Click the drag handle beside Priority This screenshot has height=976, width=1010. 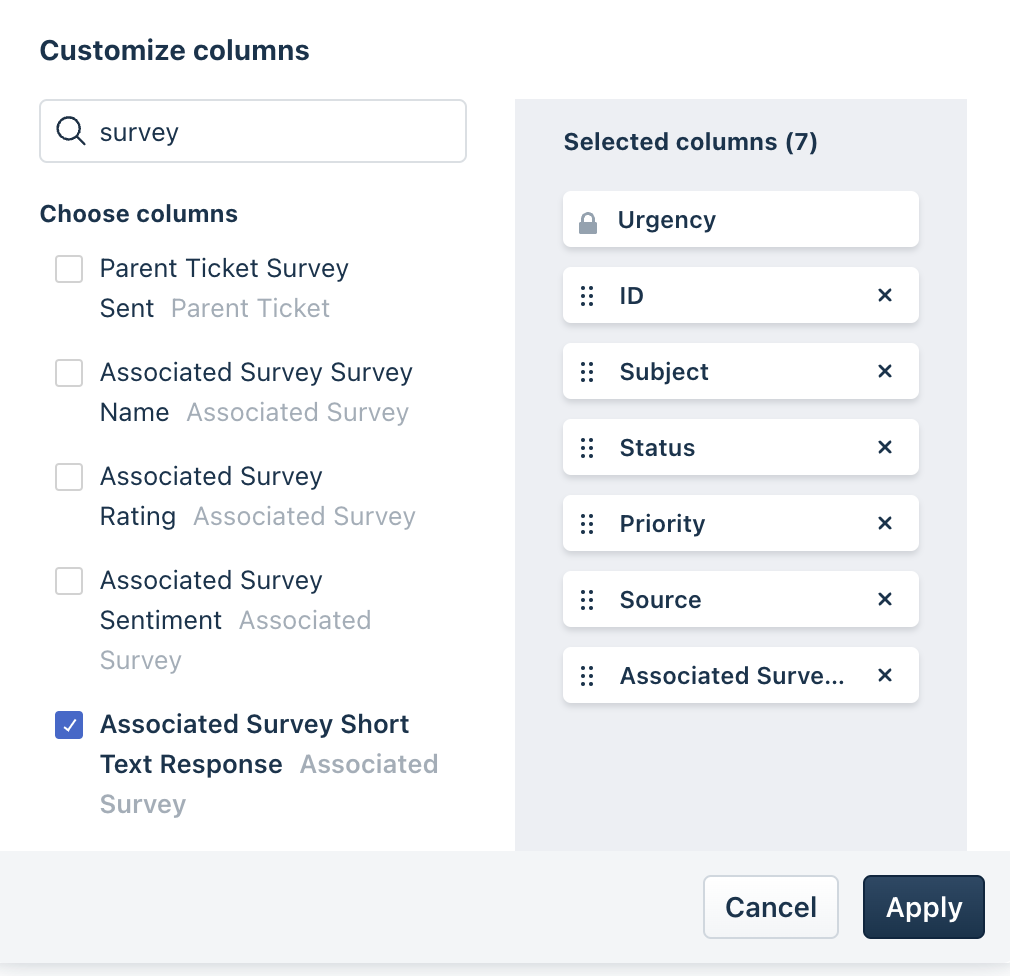click(588, 524)
